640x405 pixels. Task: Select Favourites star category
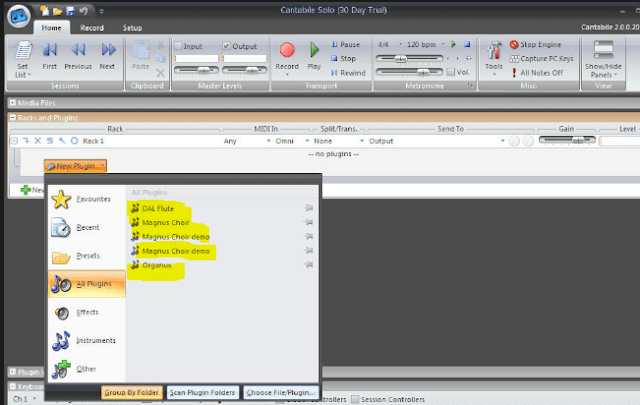coord(87,199)
